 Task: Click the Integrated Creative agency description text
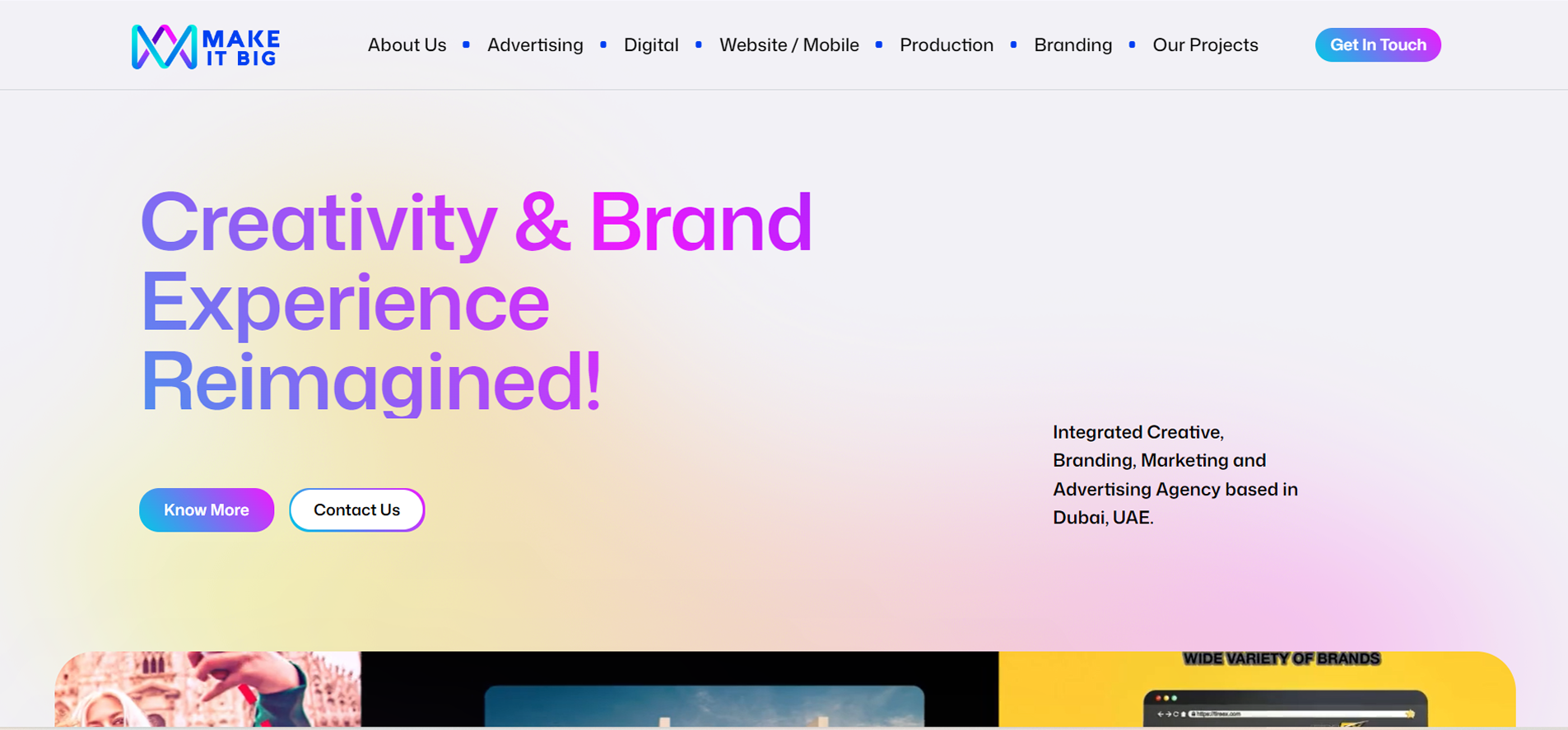click(x=1175, y=475)
